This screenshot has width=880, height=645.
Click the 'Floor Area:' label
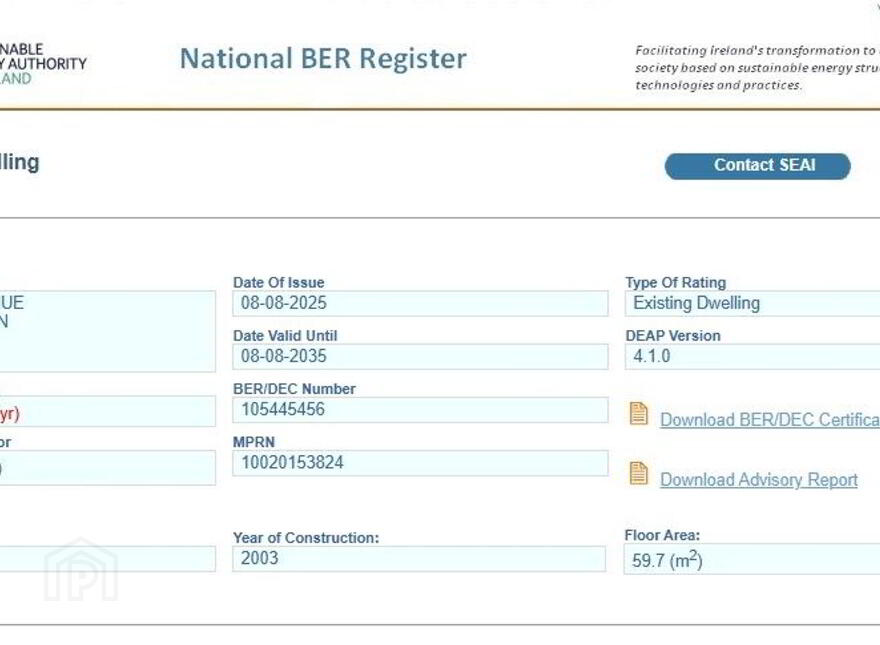[x=662, y=536]
